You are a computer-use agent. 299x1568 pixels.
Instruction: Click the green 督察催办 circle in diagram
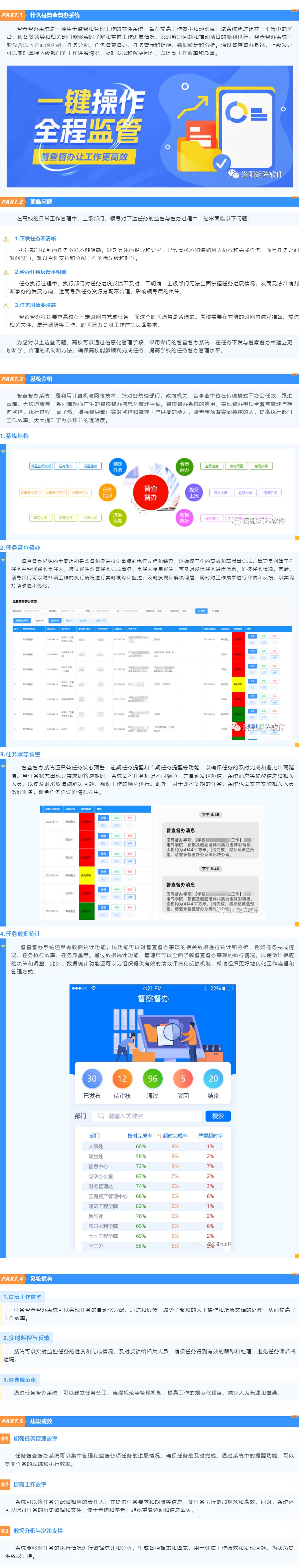184,467
